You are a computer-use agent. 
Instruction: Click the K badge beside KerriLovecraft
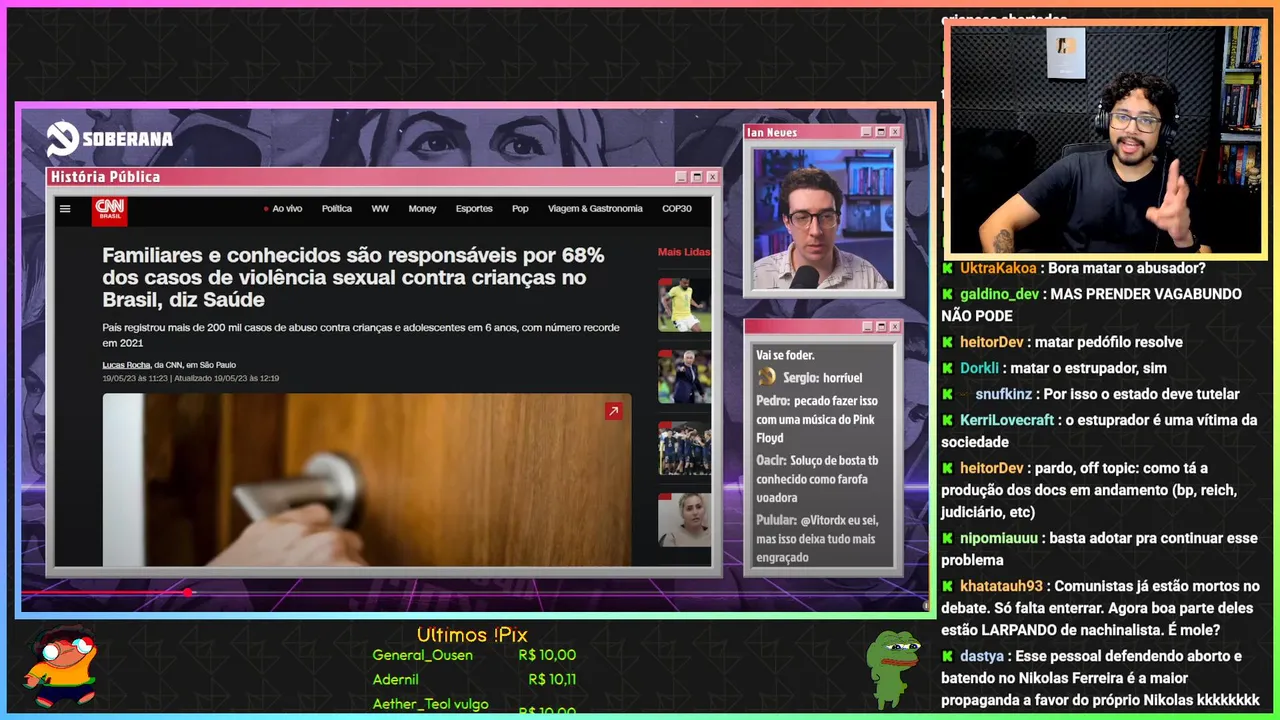point(947,420)
